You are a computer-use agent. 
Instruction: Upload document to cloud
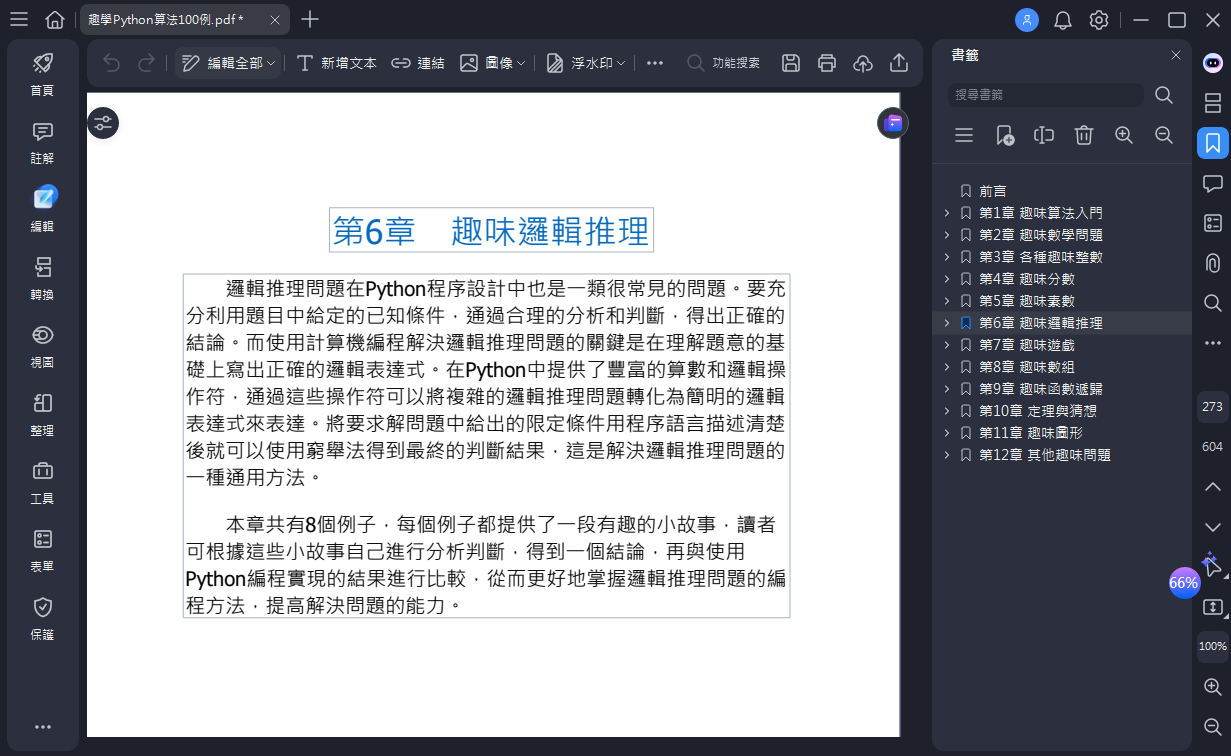click(x=863, y=63)
